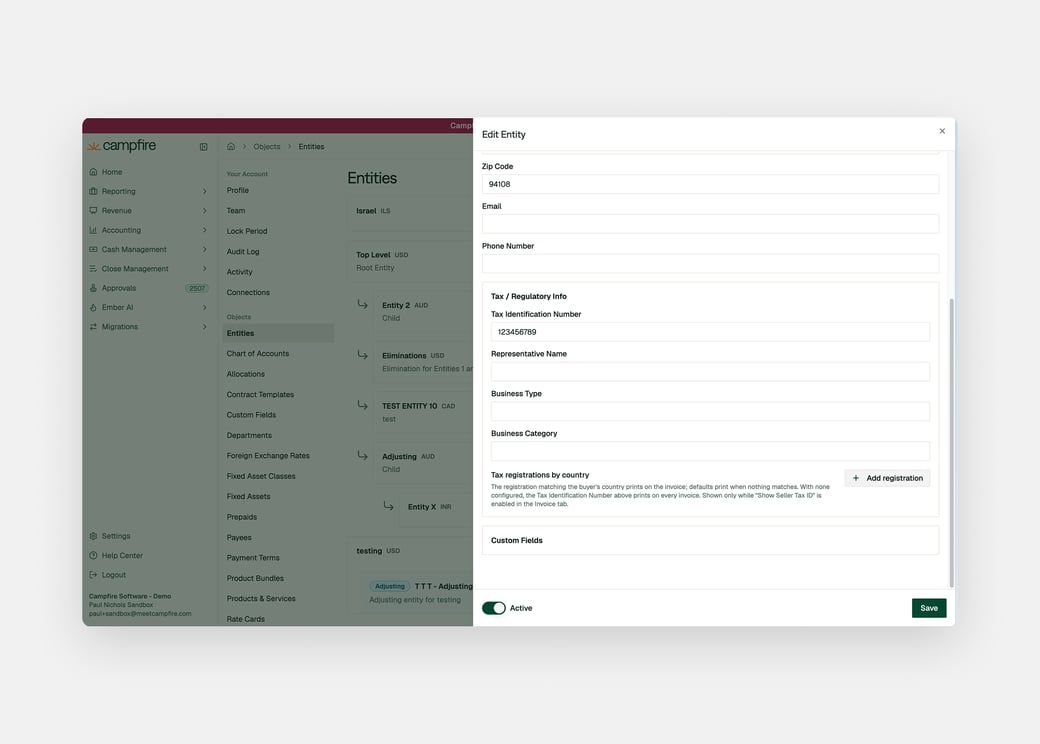Click the Migrations arrows icon
The height and width of the screenshot is (744, 1040).
pyautogui.click(x=94, y=327)
